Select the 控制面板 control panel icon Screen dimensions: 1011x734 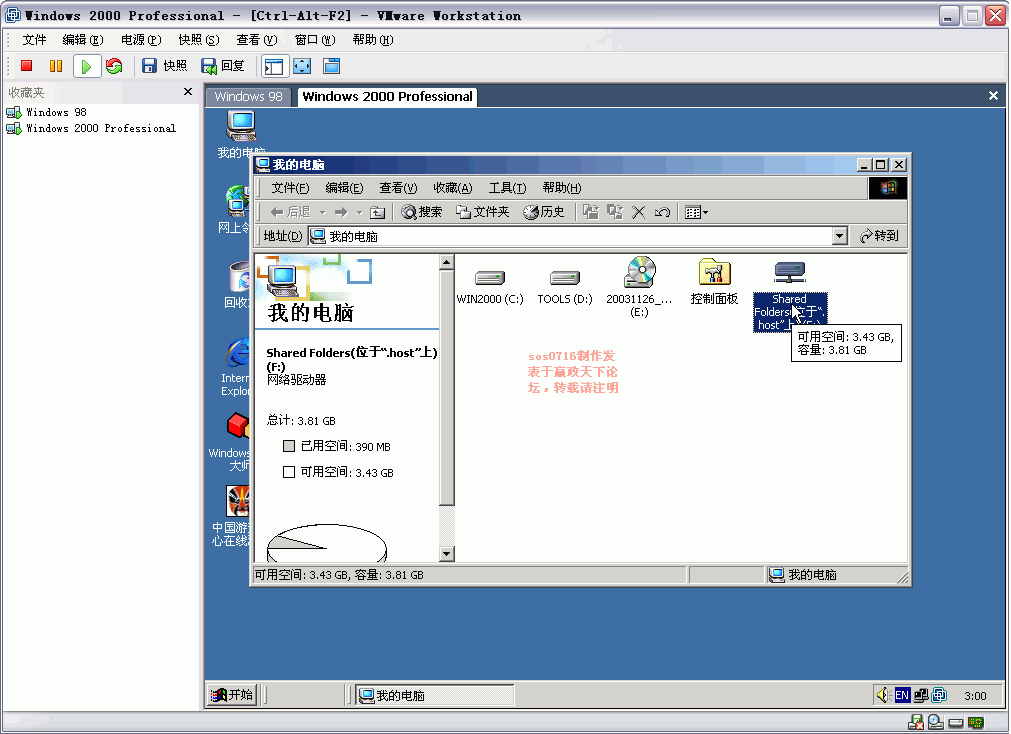(x=714, y=282)
